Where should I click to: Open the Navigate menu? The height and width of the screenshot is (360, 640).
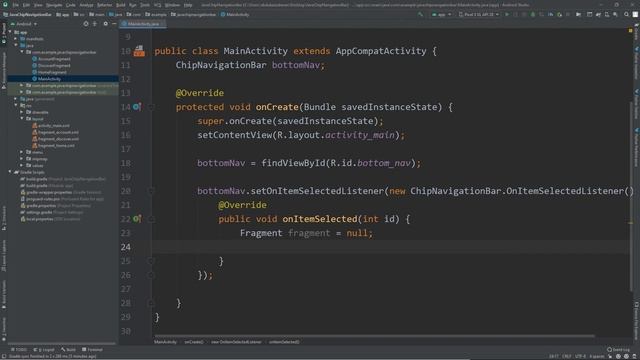click(54, 5)
